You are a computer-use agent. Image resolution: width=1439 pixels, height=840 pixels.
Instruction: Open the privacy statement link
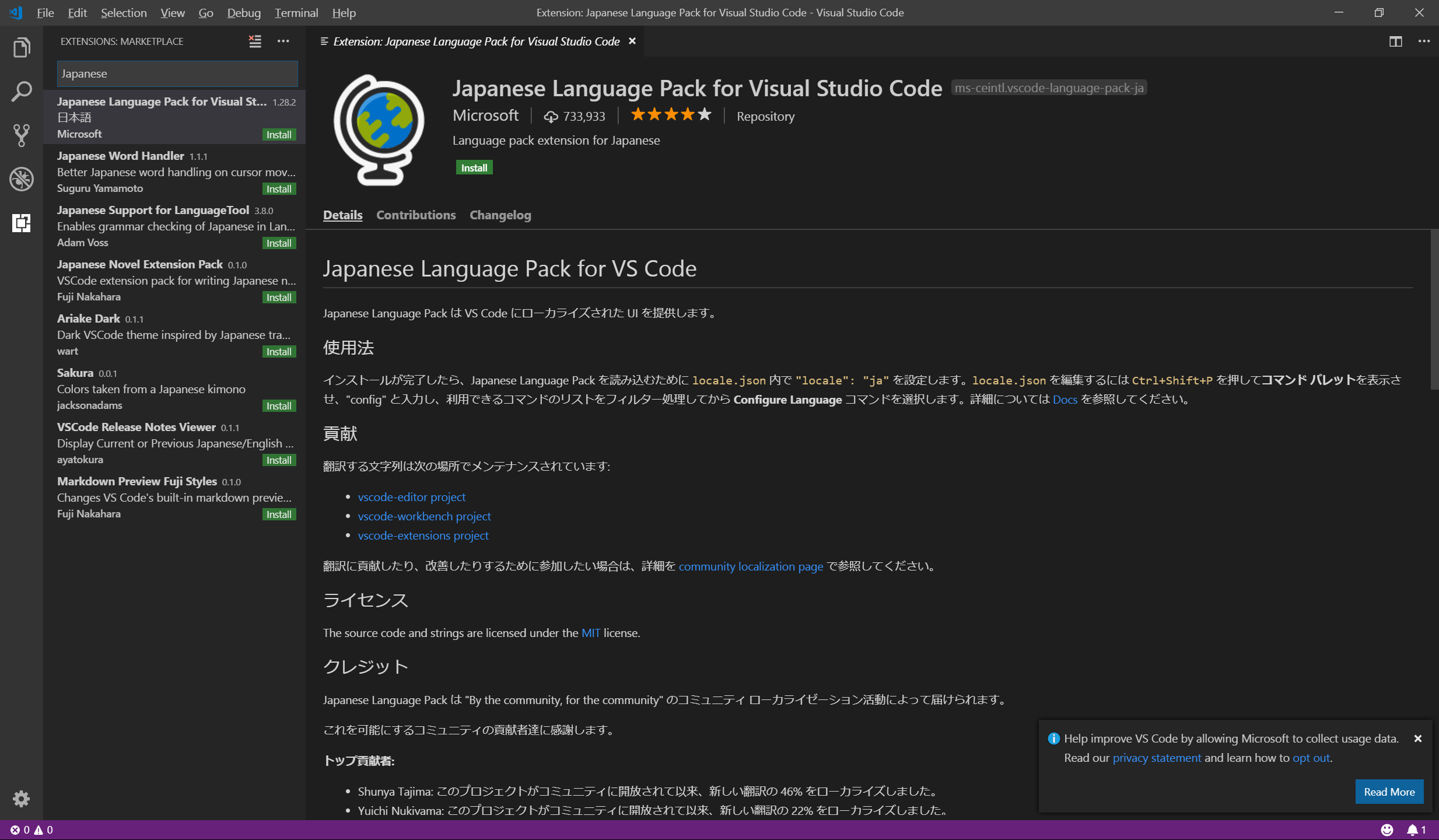coord(1157,758)
